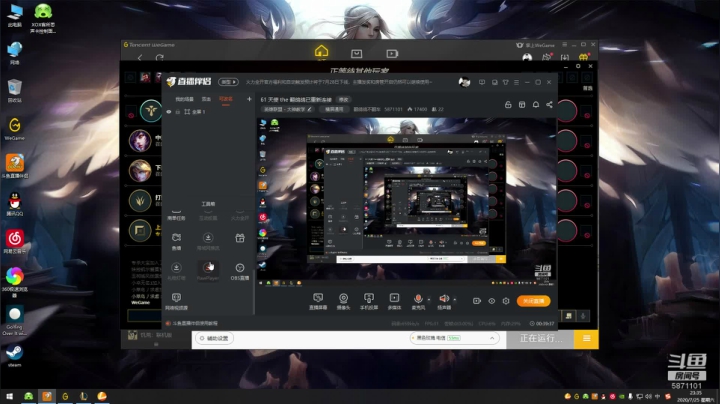Add phone screen source

point(369,301)
